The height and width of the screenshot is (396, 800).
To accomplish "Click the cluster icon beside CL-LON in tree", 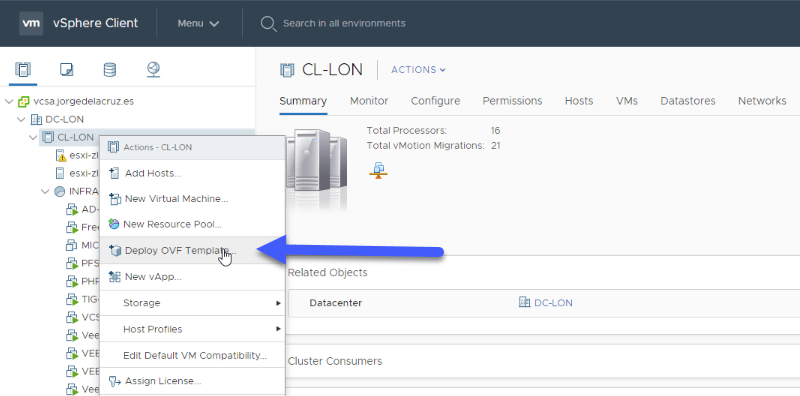I will point(48,137).
